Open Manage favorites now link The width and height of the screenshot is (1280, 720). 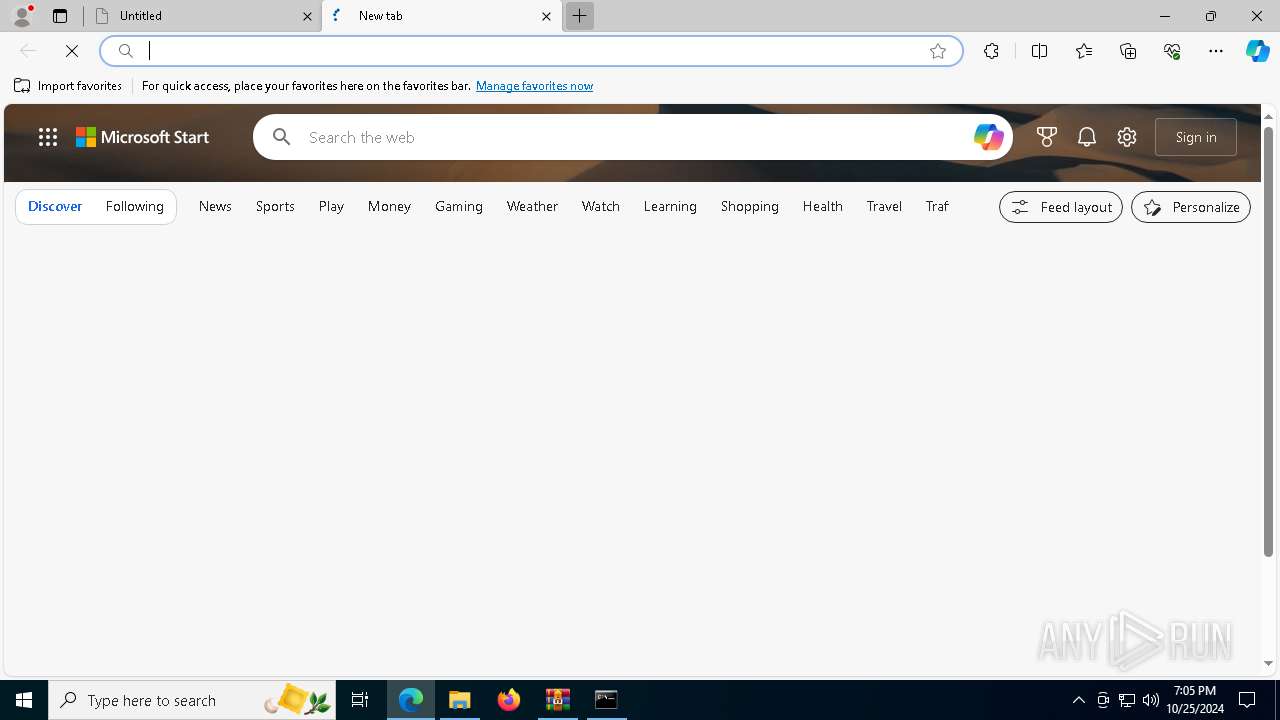(x=534, y=86)
